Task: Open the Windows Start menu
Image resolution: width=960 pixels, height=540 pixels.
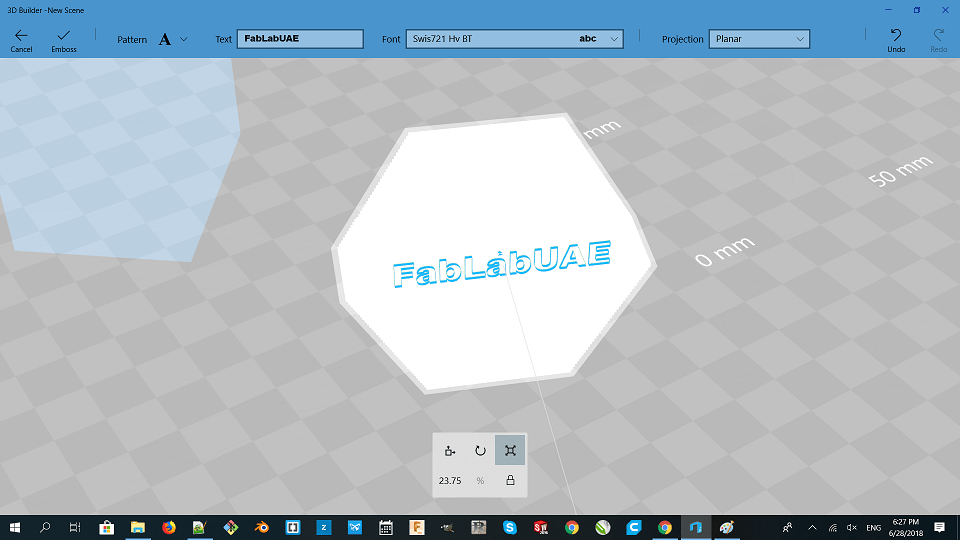Action: coord(15,527)
